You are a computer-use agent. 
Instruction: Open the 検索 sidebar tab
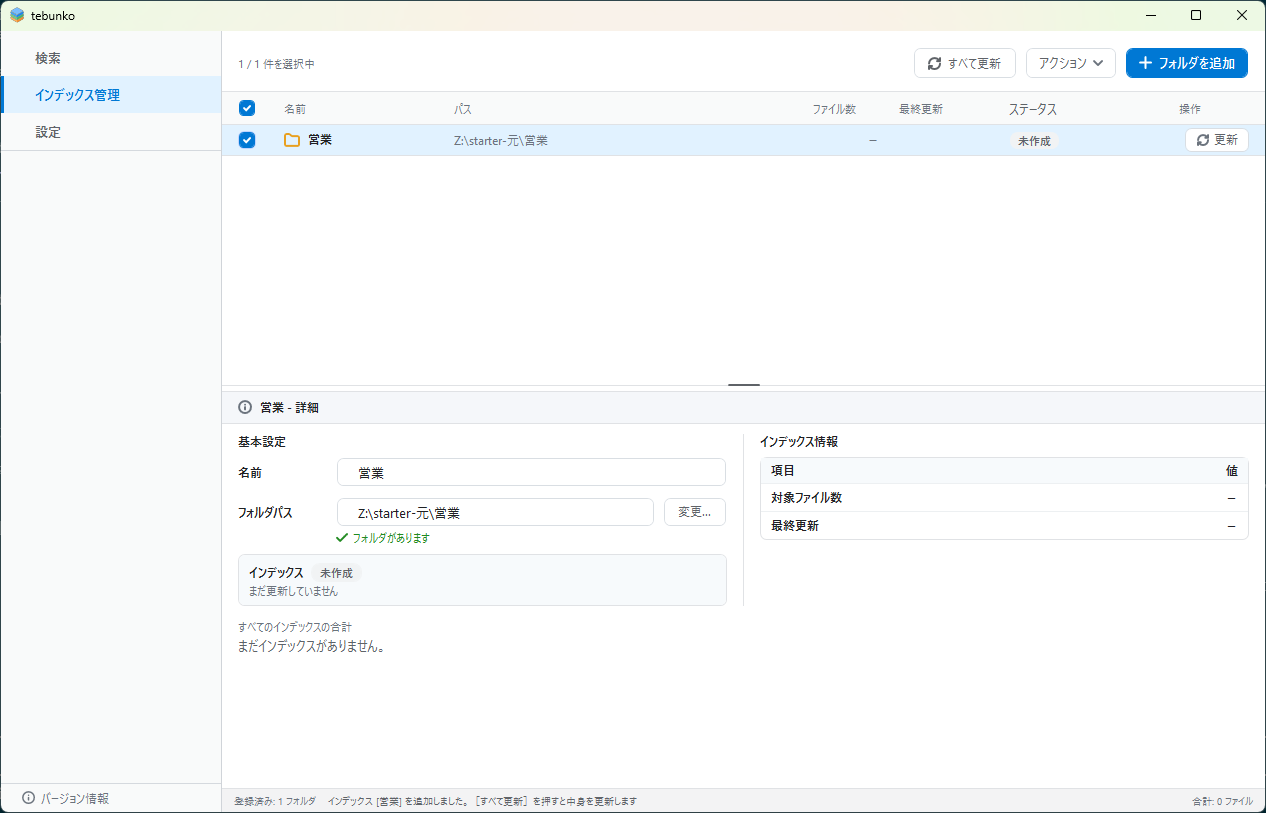111,58
